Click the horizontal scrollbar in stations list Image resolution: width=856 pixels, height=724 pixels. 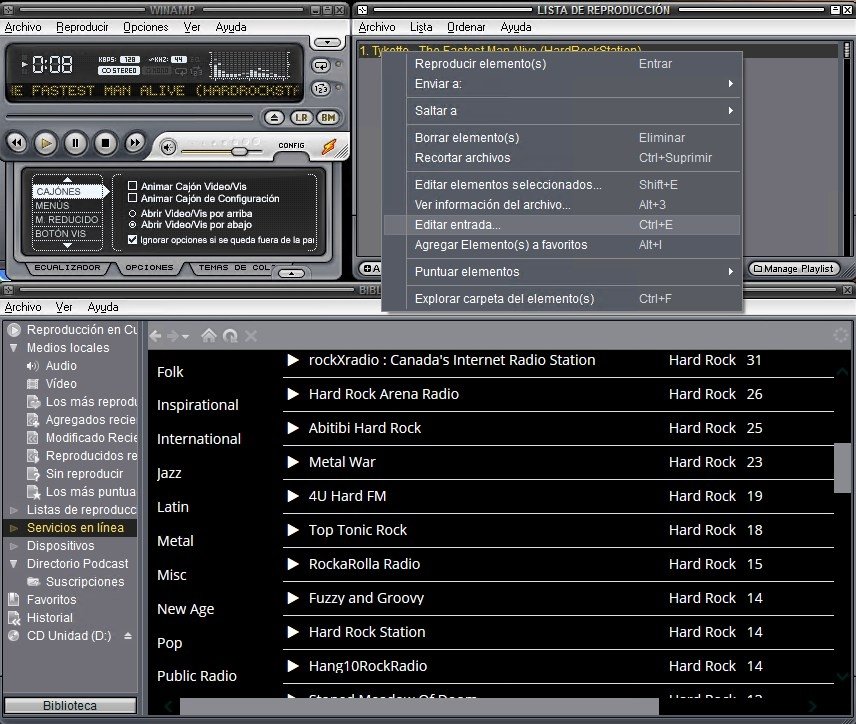[419, 706]
